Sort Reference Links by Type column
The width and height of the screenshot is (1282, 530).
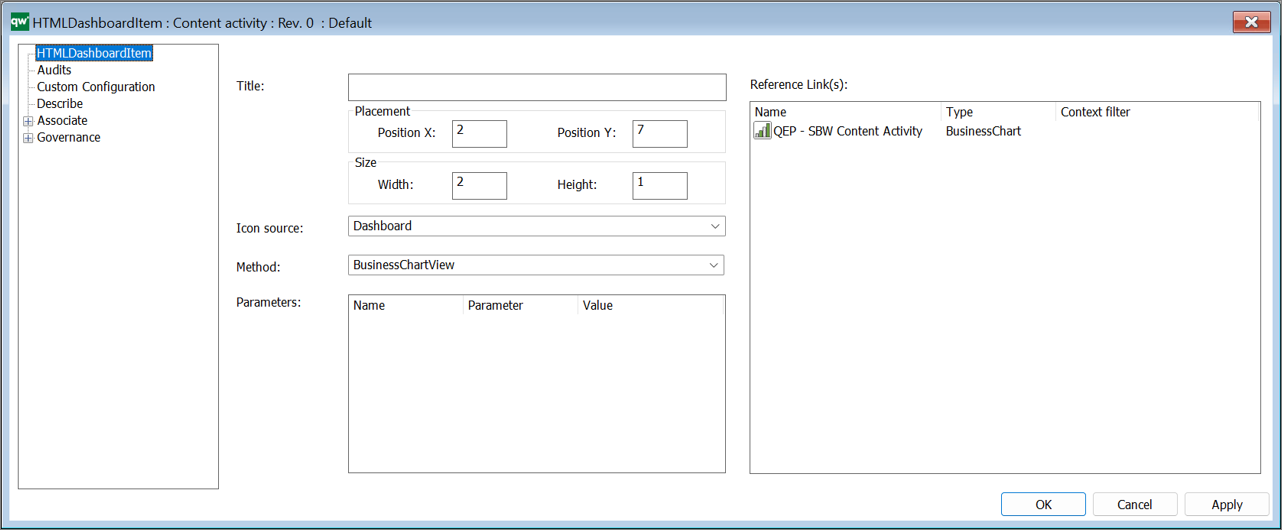tap(998, 112)
